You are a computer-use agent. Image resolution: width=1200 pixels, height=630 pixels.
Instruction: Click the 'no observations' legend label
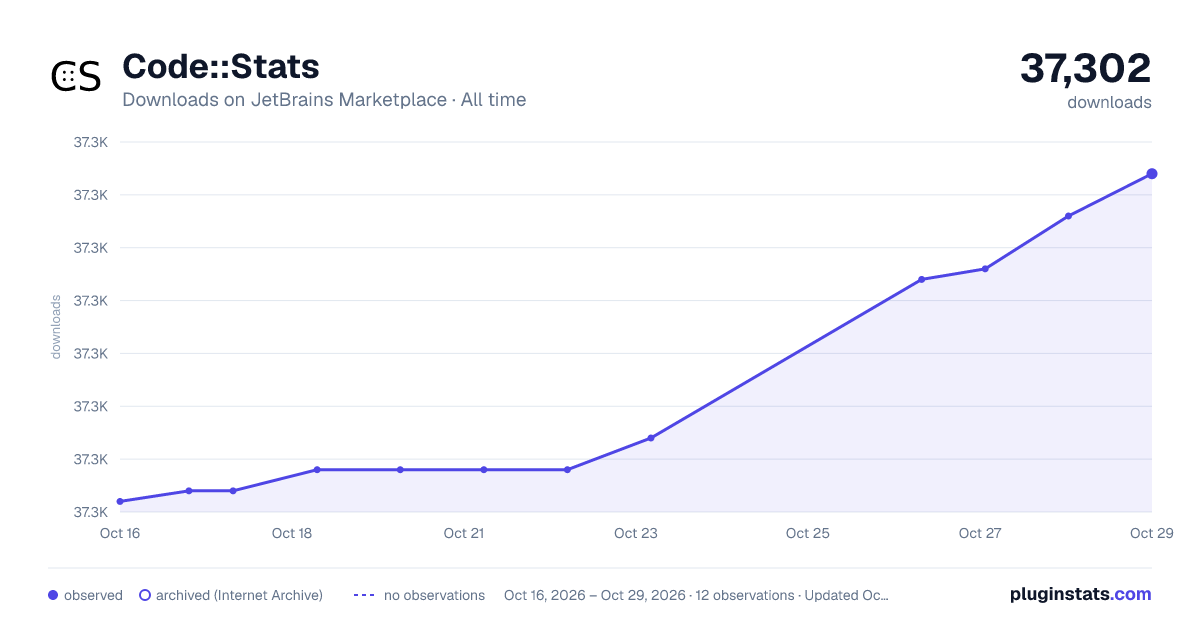coord(434,595)
